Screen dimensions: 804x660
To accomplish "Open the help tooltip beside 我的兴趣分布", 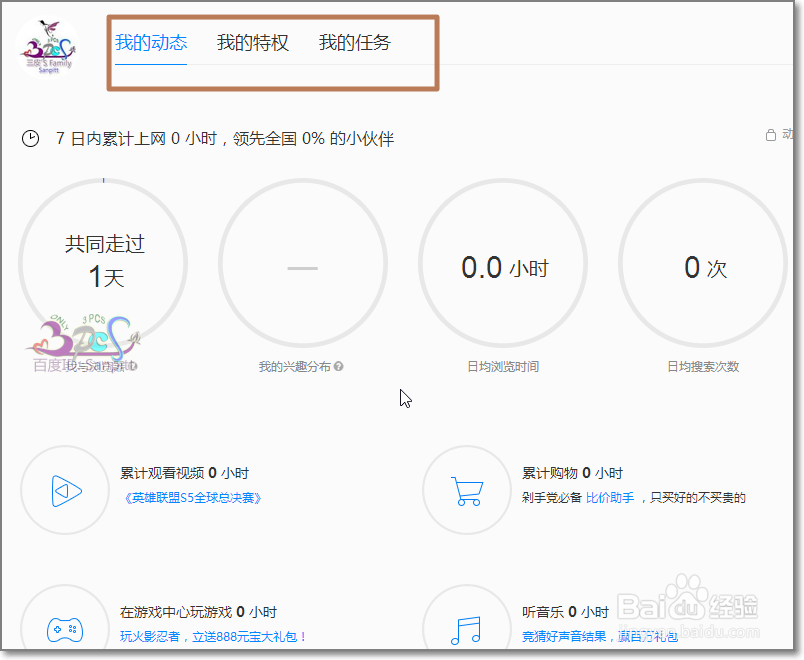I will [x=341, y=366].
